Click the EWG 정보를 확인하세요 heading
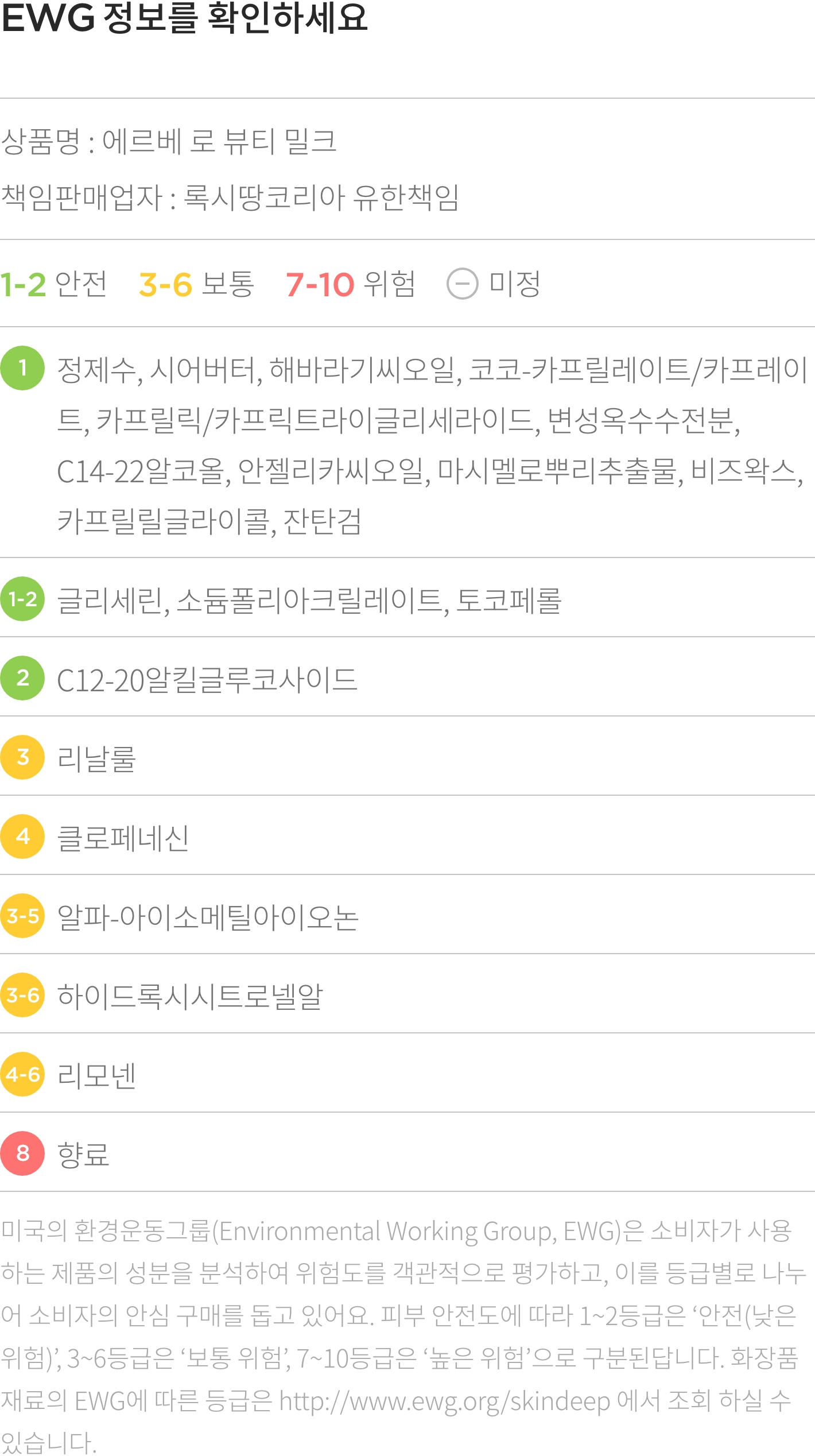This screenshot has height=1456, width=815. (184, 18)
